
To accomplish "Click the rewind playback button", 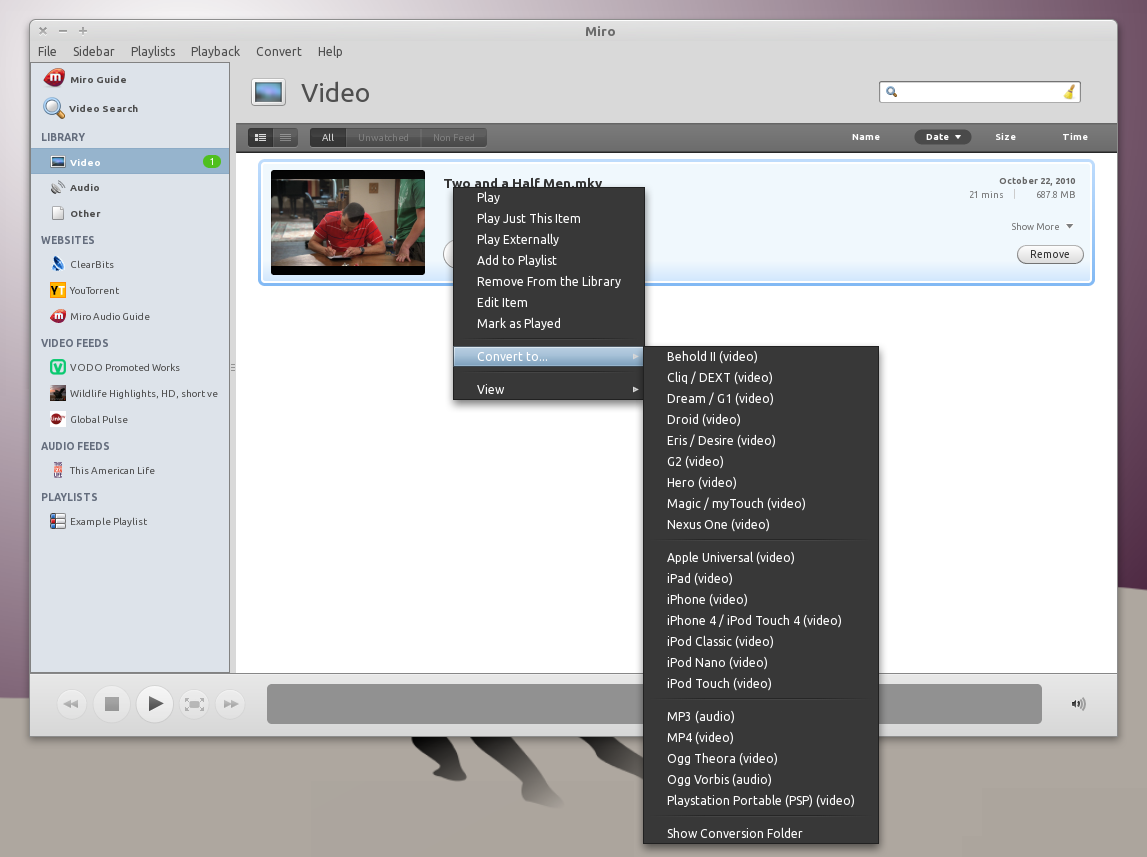I will tap(71, 703).
